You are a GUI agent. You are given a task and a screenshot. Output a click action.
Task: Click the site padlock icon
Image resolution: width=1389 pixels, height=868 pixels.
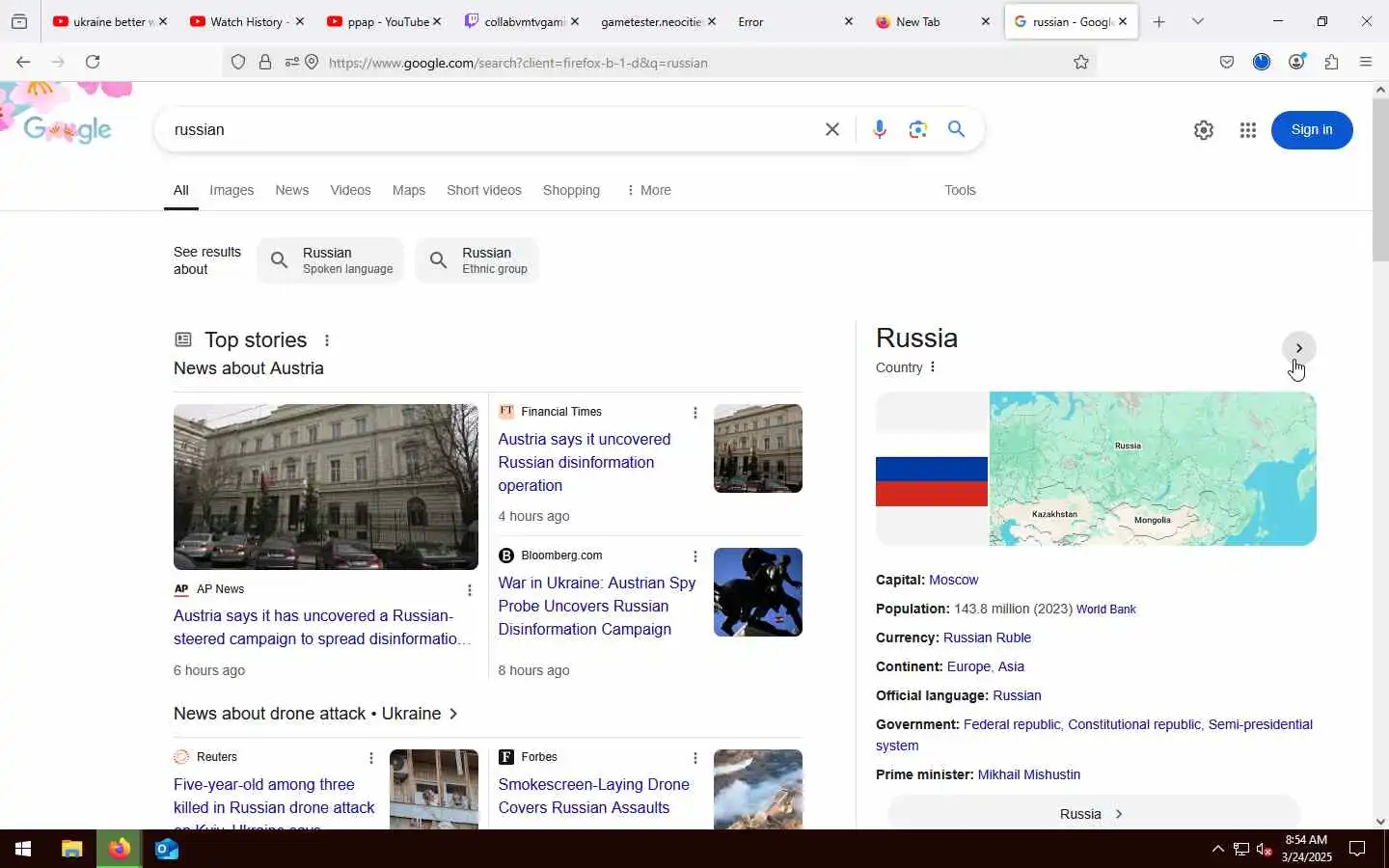pyautogui.click(x=265, y=63)
